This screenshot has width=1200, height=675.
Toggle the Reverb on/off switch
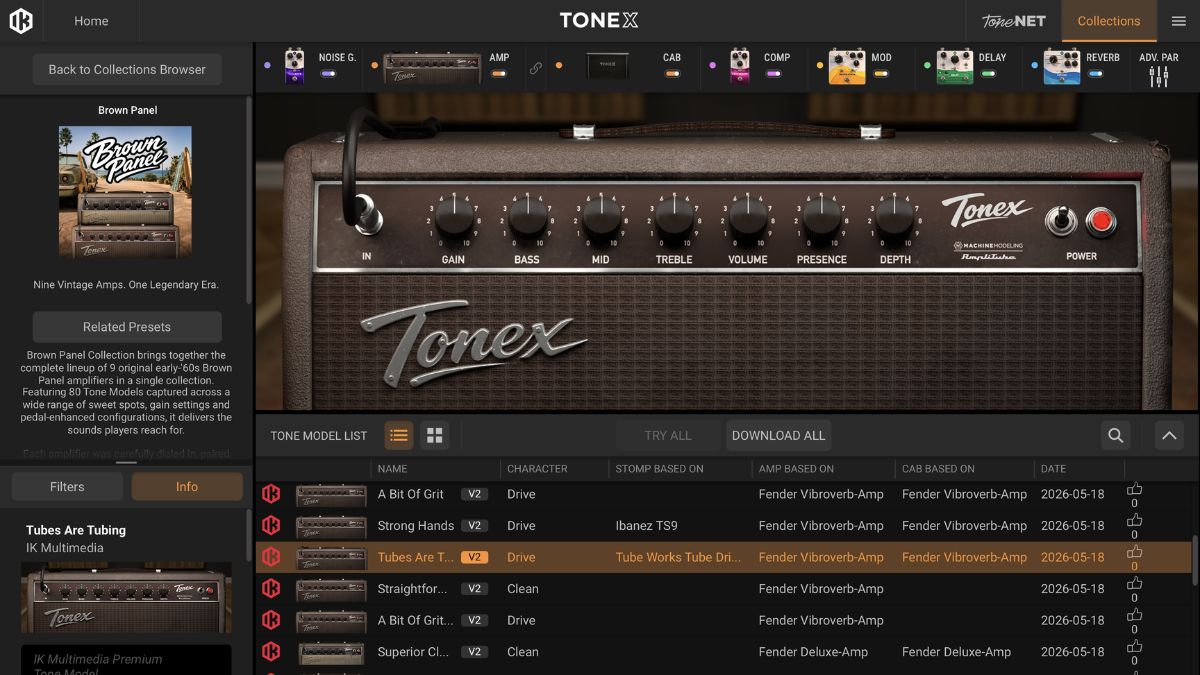tap(1096, 73)
